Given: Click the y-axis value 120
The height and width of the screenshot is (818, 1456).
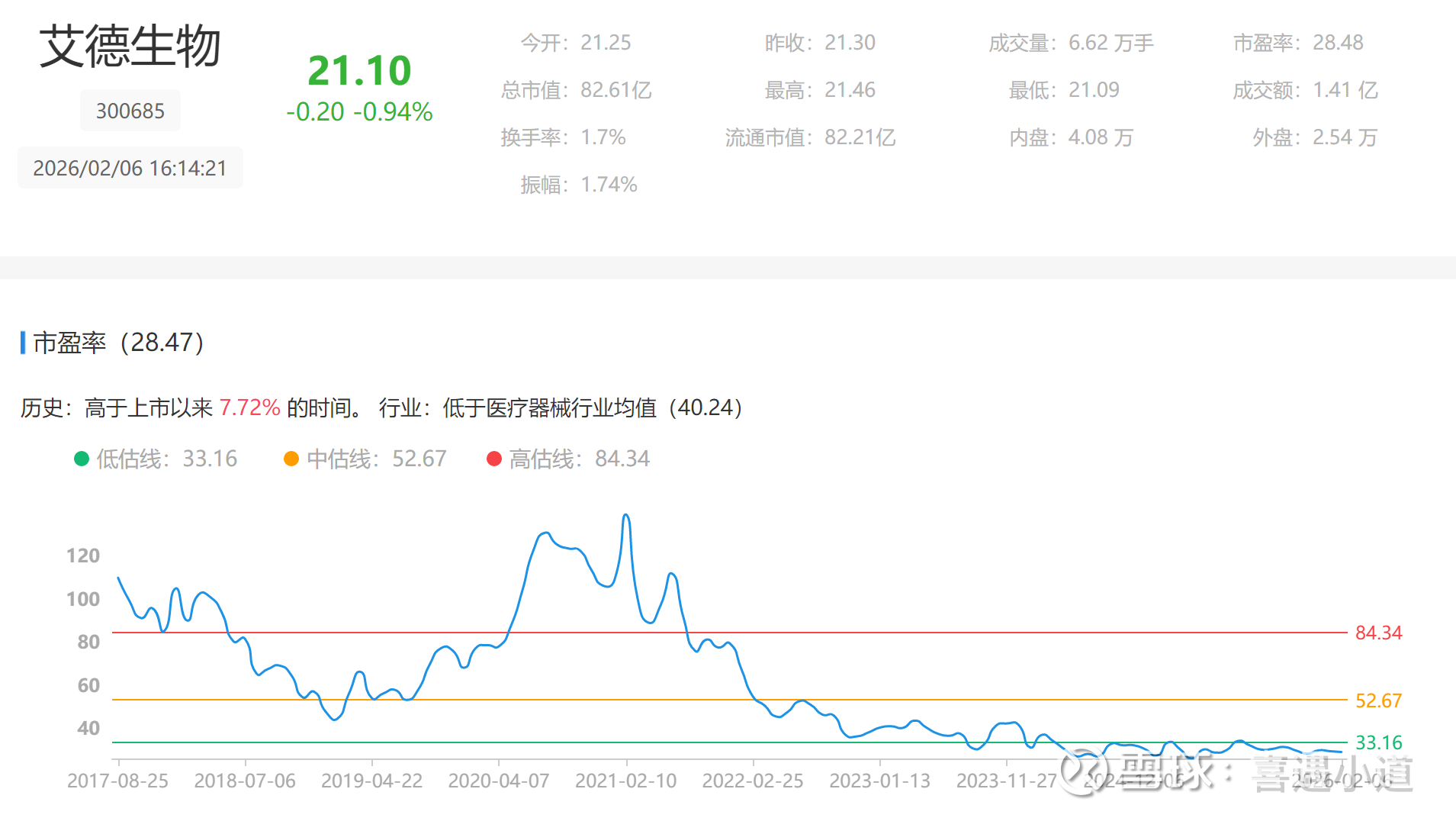Looking at the screenshot, I should pos(83,556).
